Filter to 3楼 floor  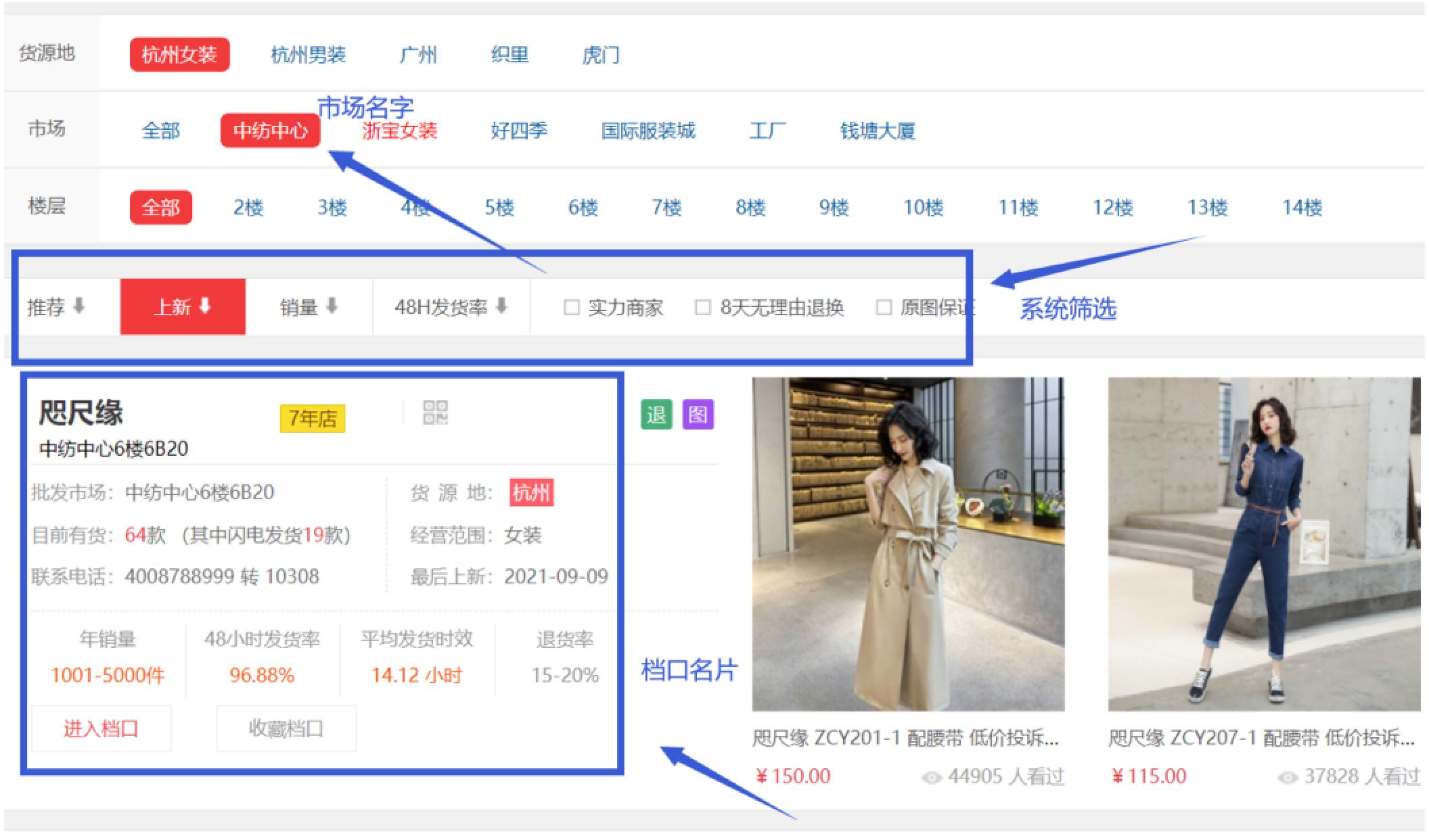point(332,207)
